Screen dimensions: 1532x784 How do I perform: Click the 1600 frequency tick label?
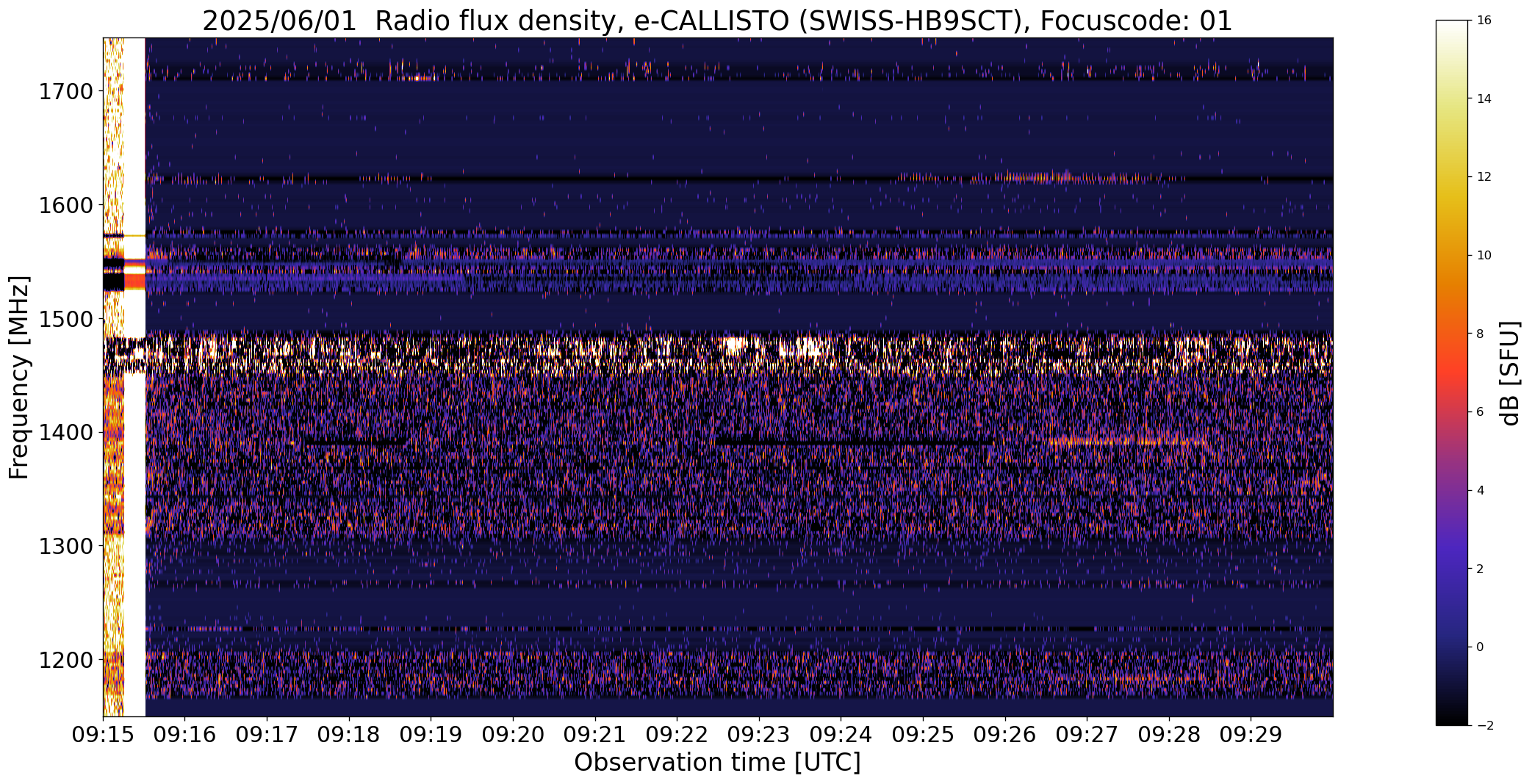click(x=65, y=205)
